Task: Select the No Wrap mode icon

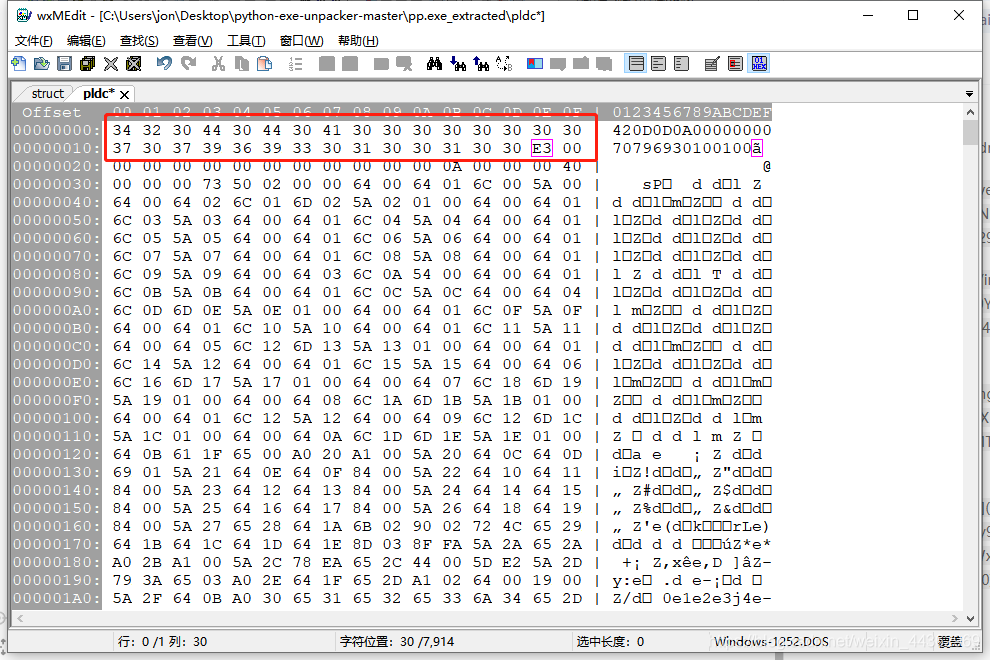Action: [636, 64]
